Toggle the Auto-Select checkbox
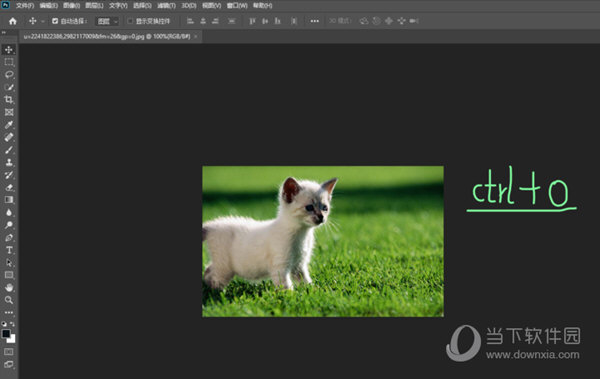Viewport: 600px width, 379px height. 55,21
